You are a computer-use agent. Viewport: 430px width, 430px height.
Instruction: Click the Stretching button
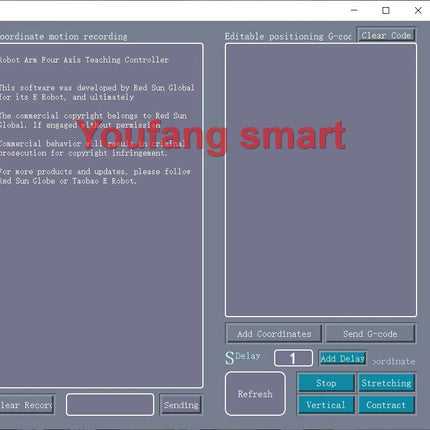click(x=386, y=383)
